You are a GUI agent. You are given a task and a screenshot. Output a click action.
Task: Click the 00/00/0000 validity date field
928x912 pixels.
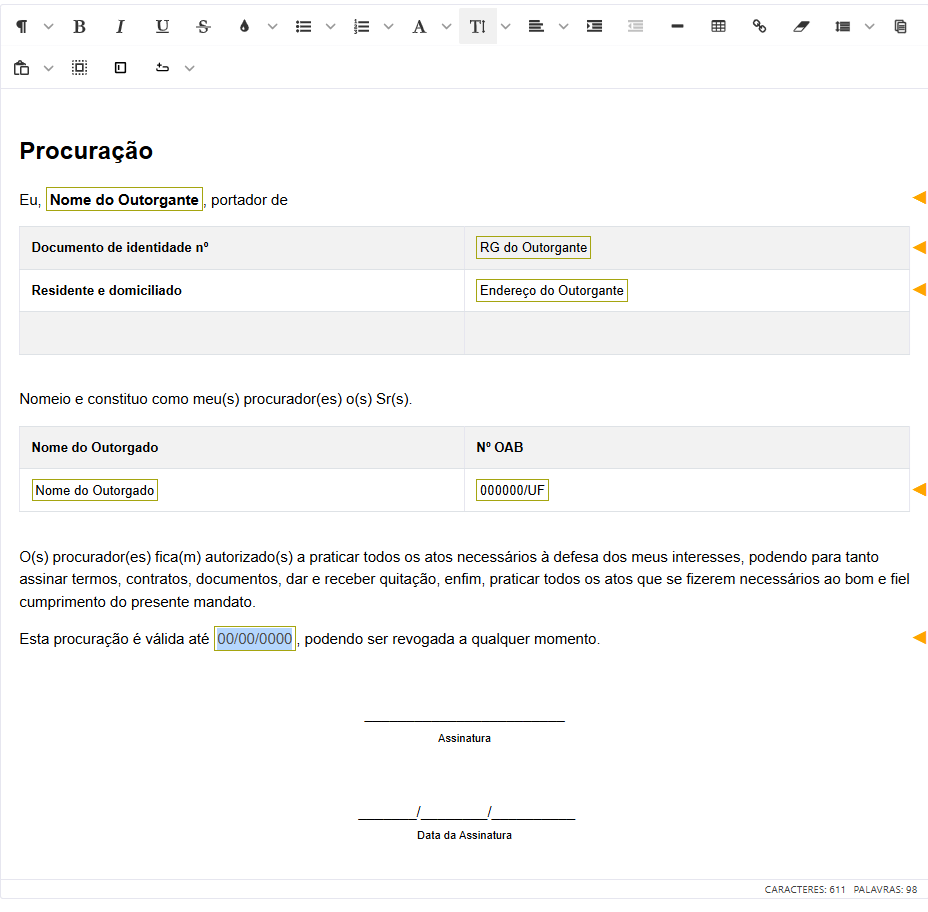point(253,638)
